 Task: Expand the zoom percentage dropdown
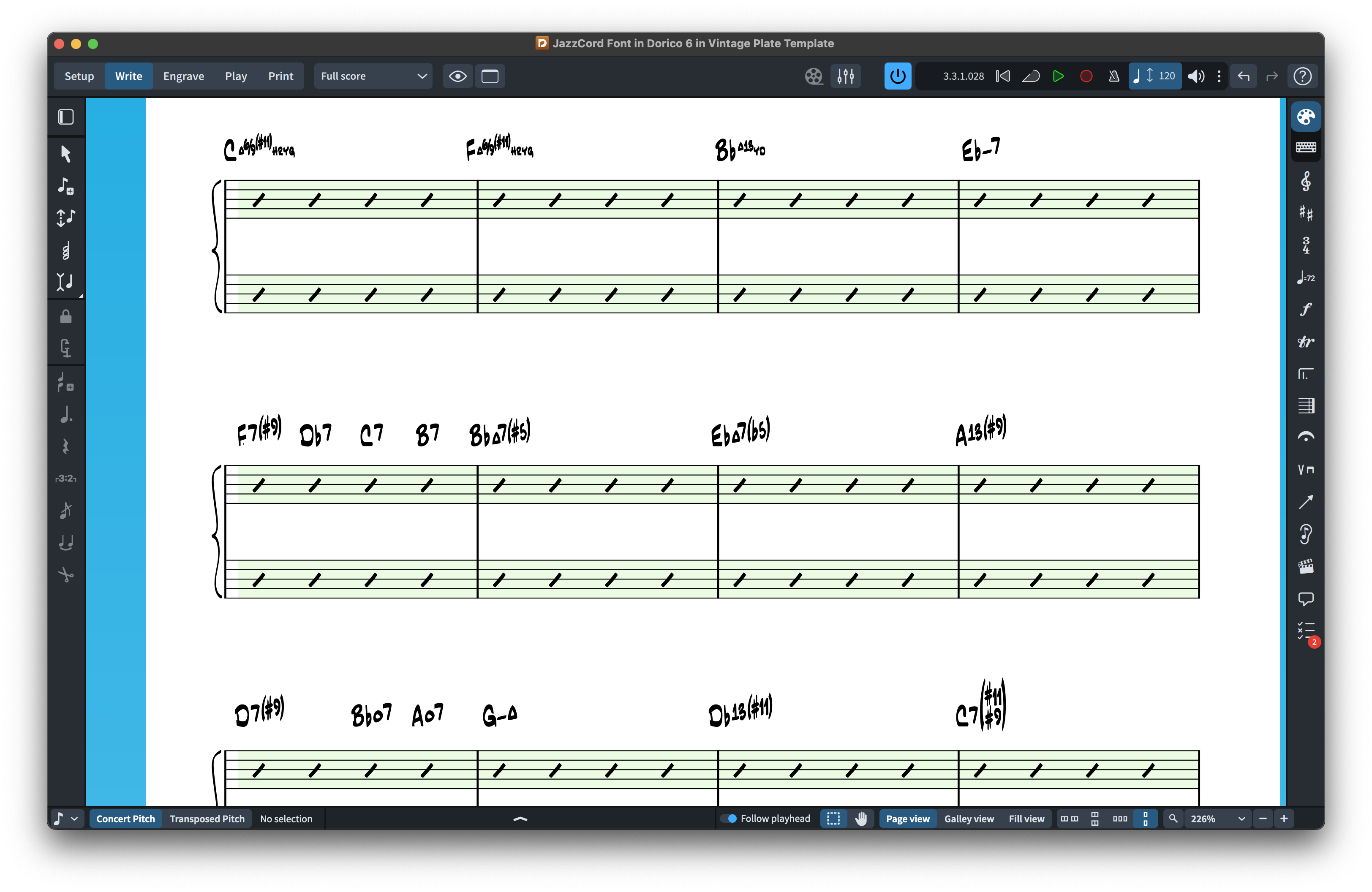[1241, 818]
